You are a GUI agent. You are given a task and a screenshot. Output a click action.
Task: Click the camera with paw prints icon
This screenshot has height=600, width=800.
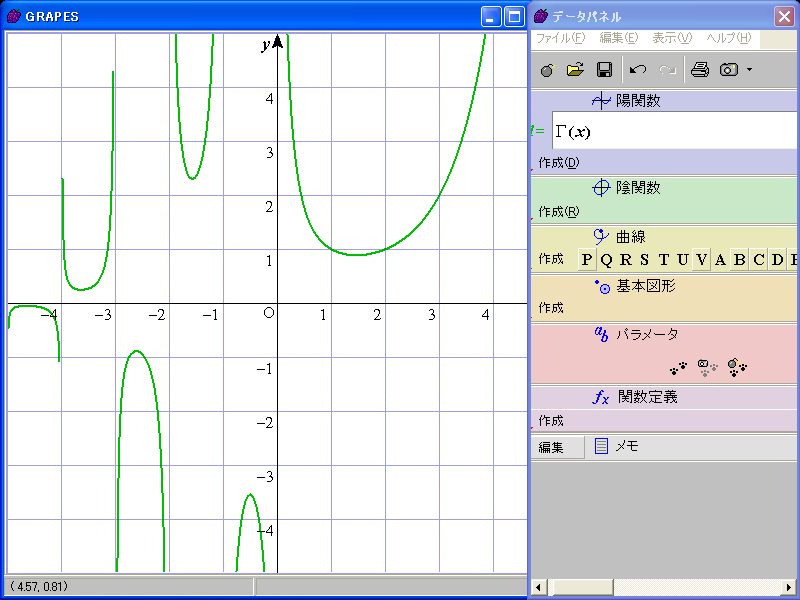coord(708,367)
